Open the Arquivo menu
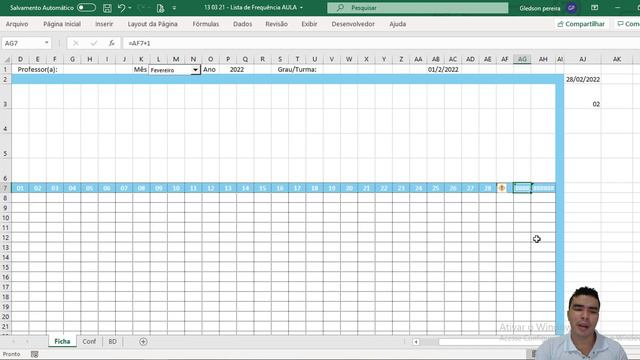This screenshot has height=360, width=640. [17, 24]
